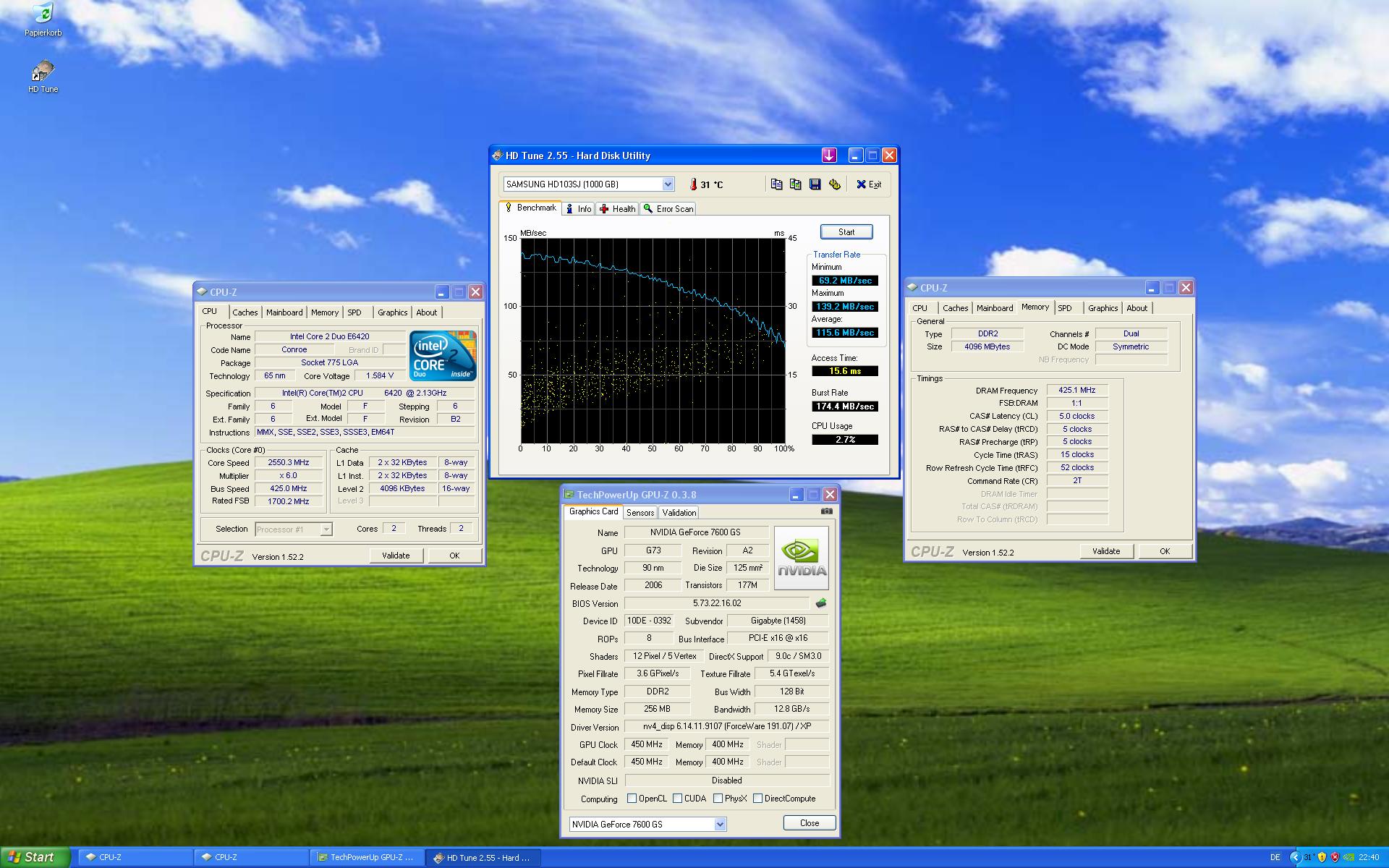Open the Windows Start menu

tap(35, 857)
